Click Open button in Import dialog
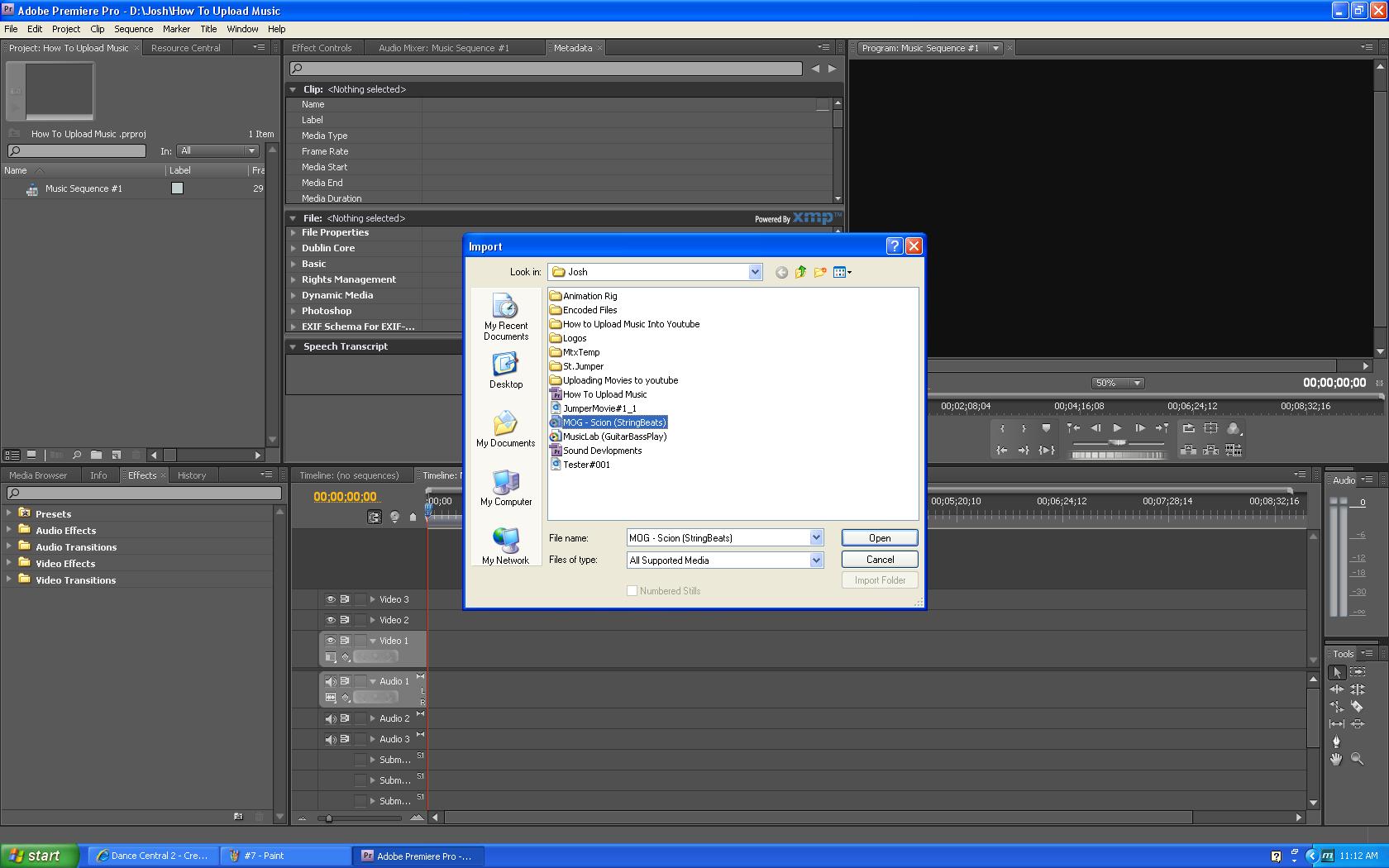This screenshot has width=1389, height=868. (880, 537)
